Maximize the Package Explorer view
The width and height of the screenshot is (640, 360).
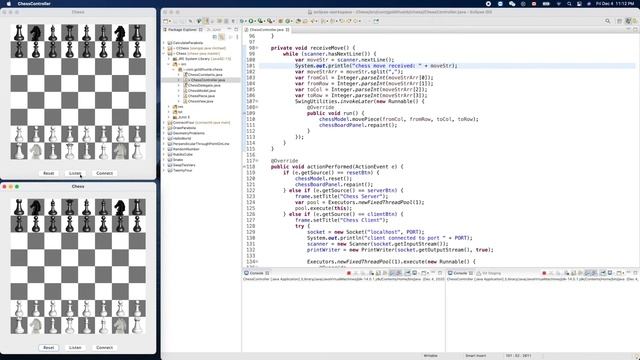(x=236, y=29)
